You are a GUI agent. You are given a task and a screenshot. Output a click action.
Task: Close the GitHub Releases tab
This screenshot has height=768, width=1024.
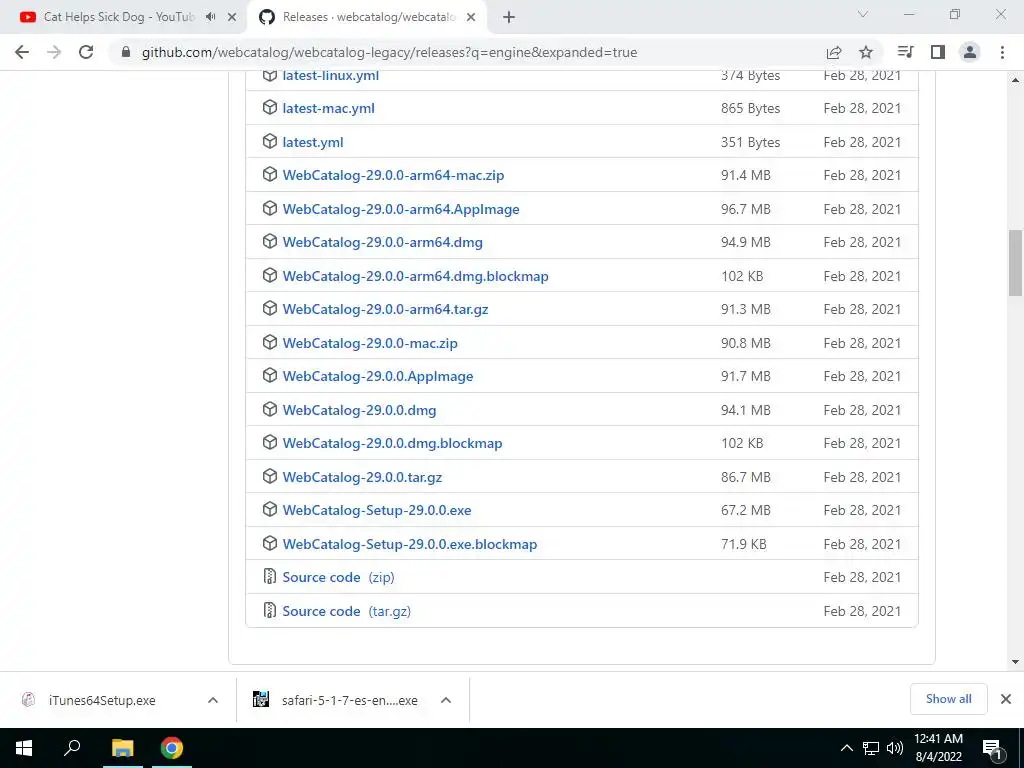tap(471, 18)
